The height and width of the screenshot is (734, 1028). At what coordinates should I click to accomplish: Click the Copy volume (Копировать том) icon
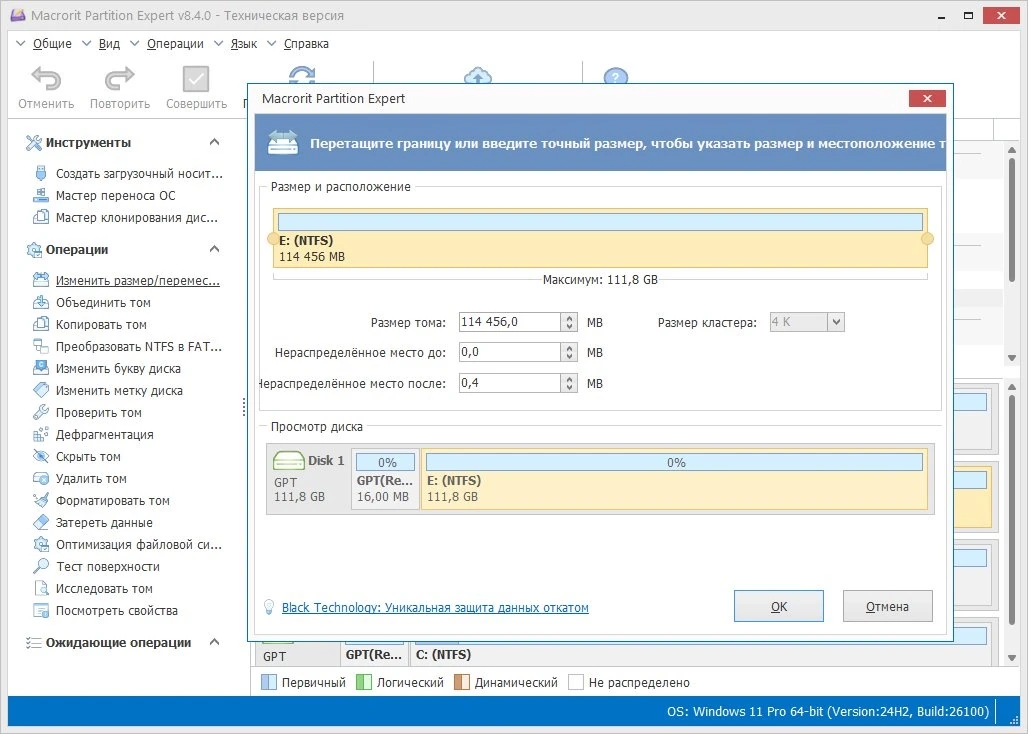[x=41, y=324]
